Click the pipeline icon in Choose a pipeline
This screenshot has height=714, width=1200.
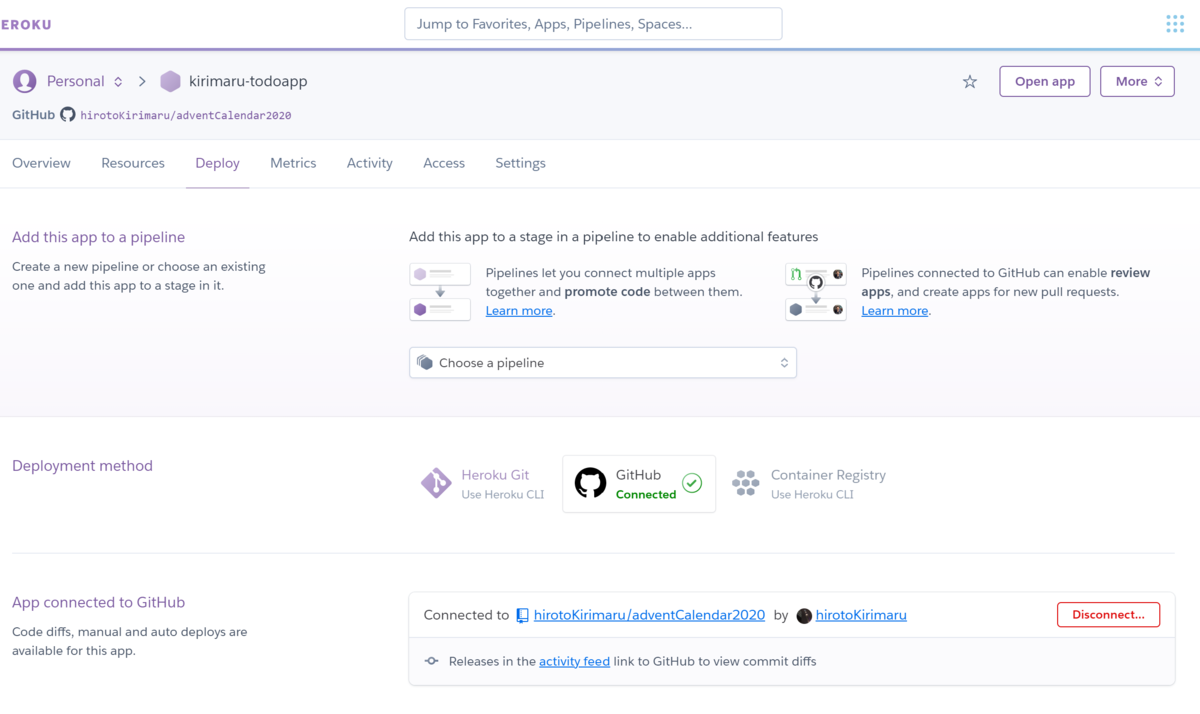click(425, 363)
